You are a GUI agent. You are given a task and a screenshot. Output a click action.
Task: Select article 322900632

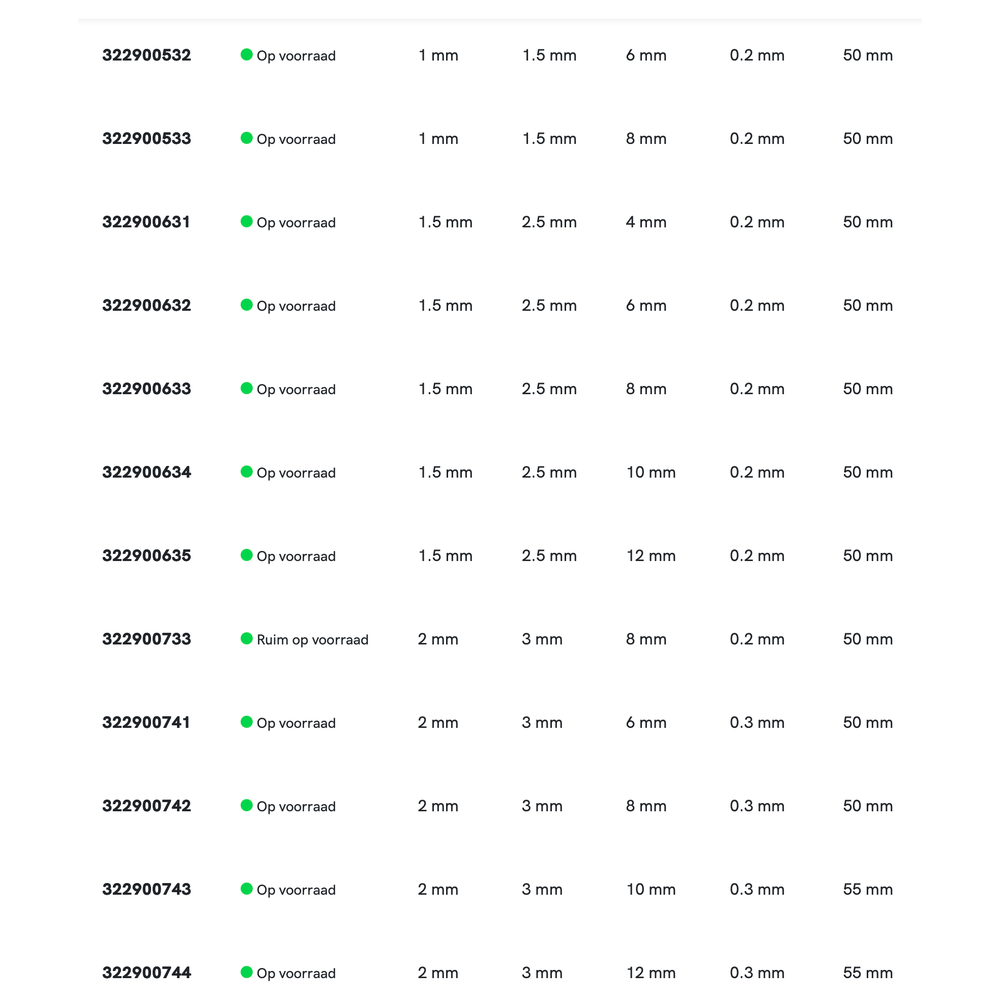[146, 306]
